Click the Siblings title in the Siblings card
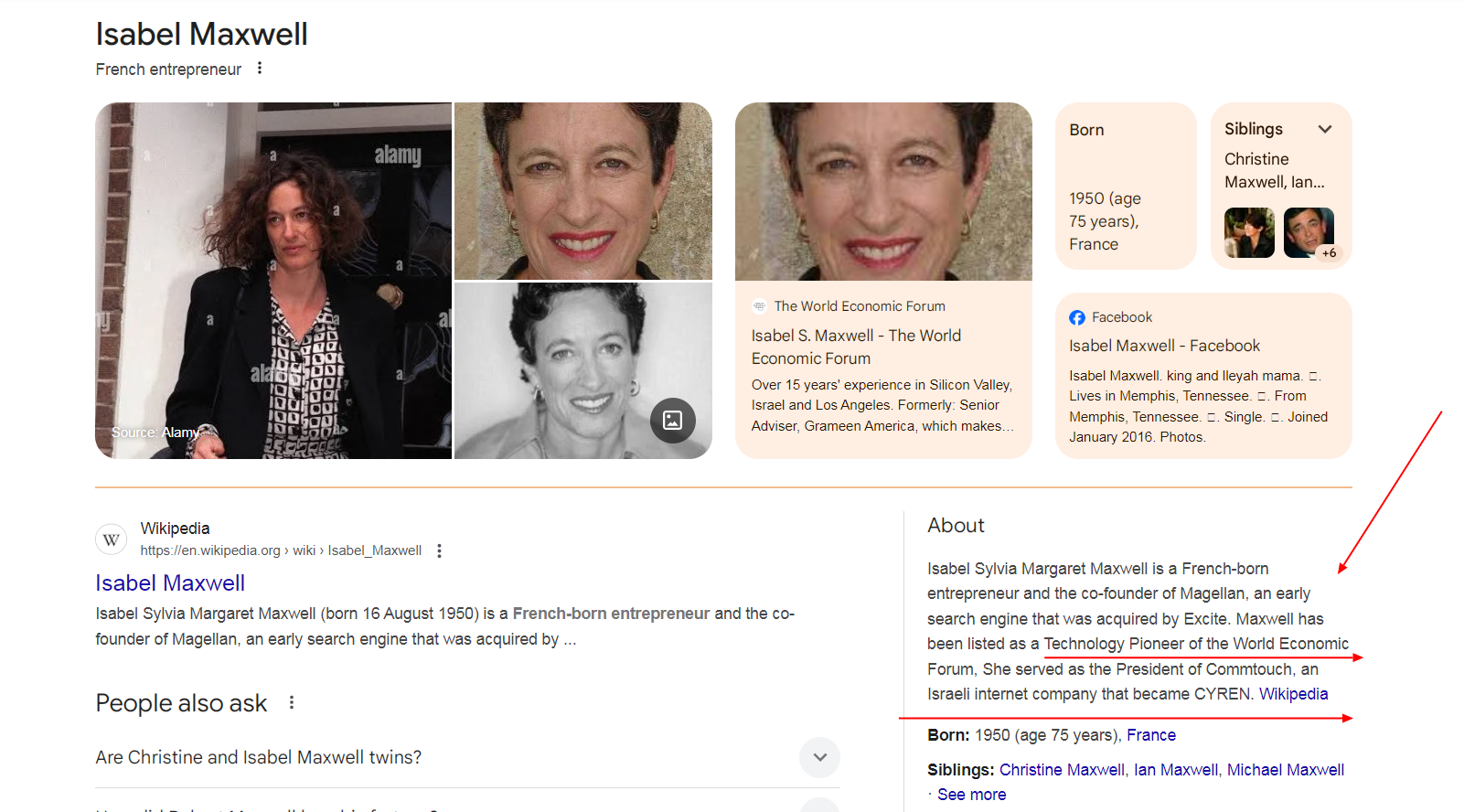 coord(1254,129)
